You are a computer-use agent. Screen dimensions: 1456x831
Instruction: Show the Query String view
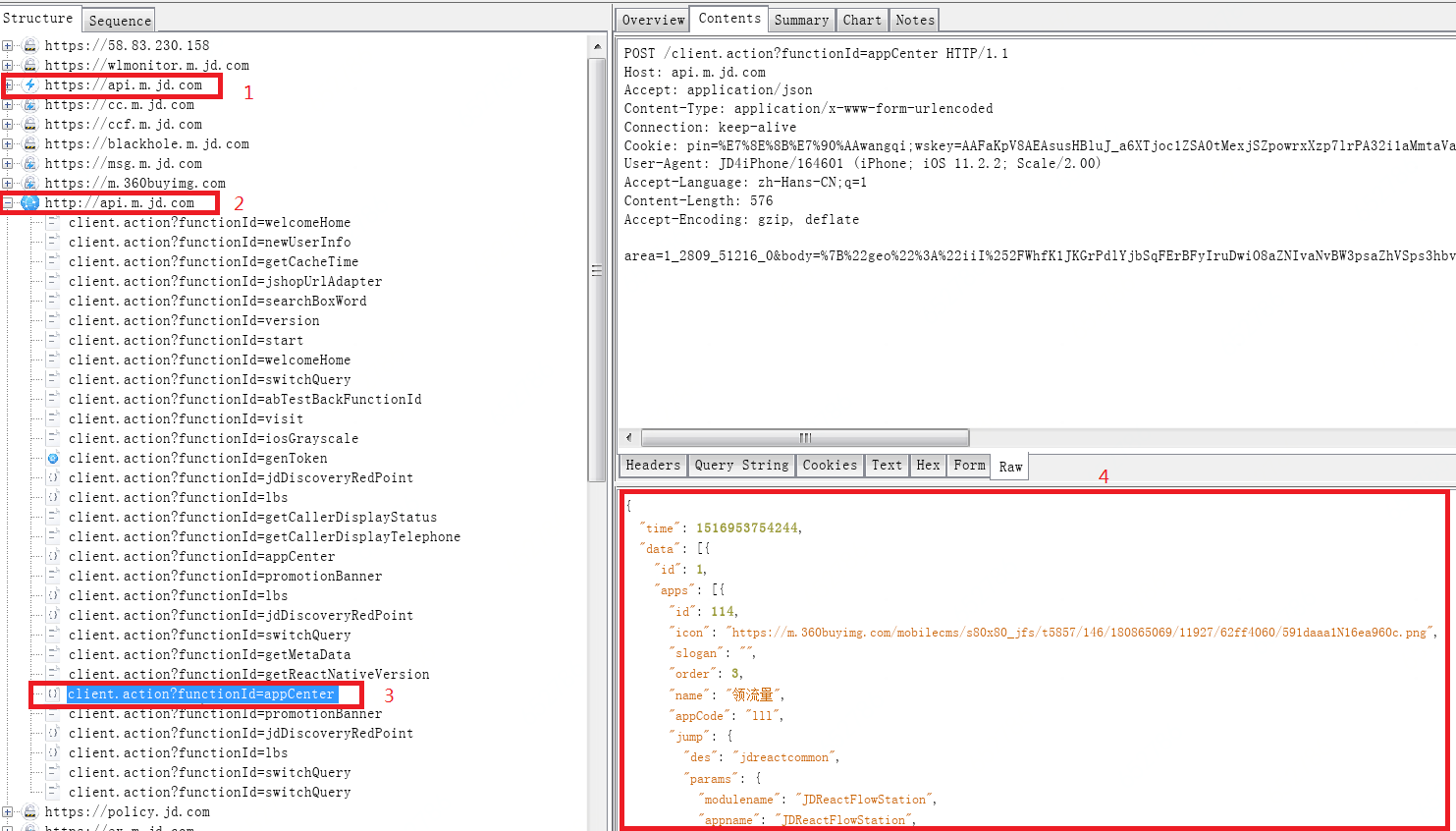[741, 466]
